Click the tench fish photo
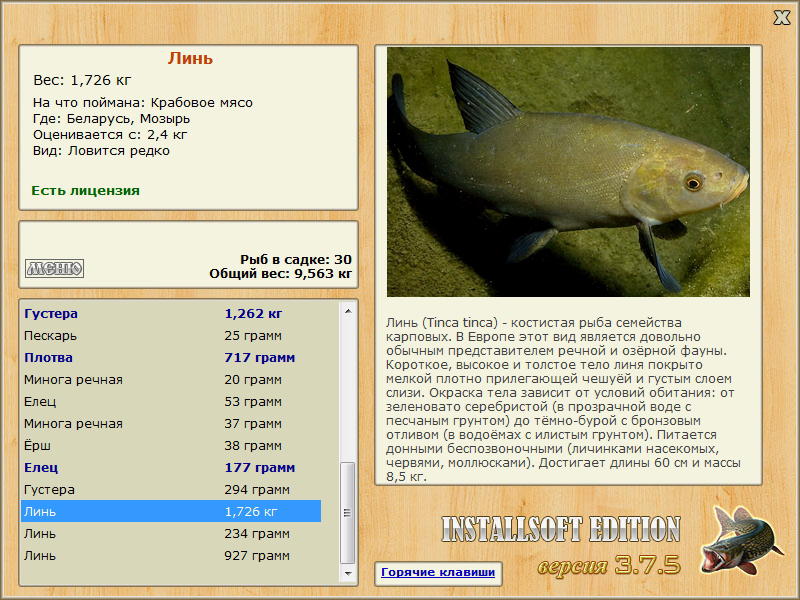Image resolution: width=800 pixels, height=600 pixels. 568,172
